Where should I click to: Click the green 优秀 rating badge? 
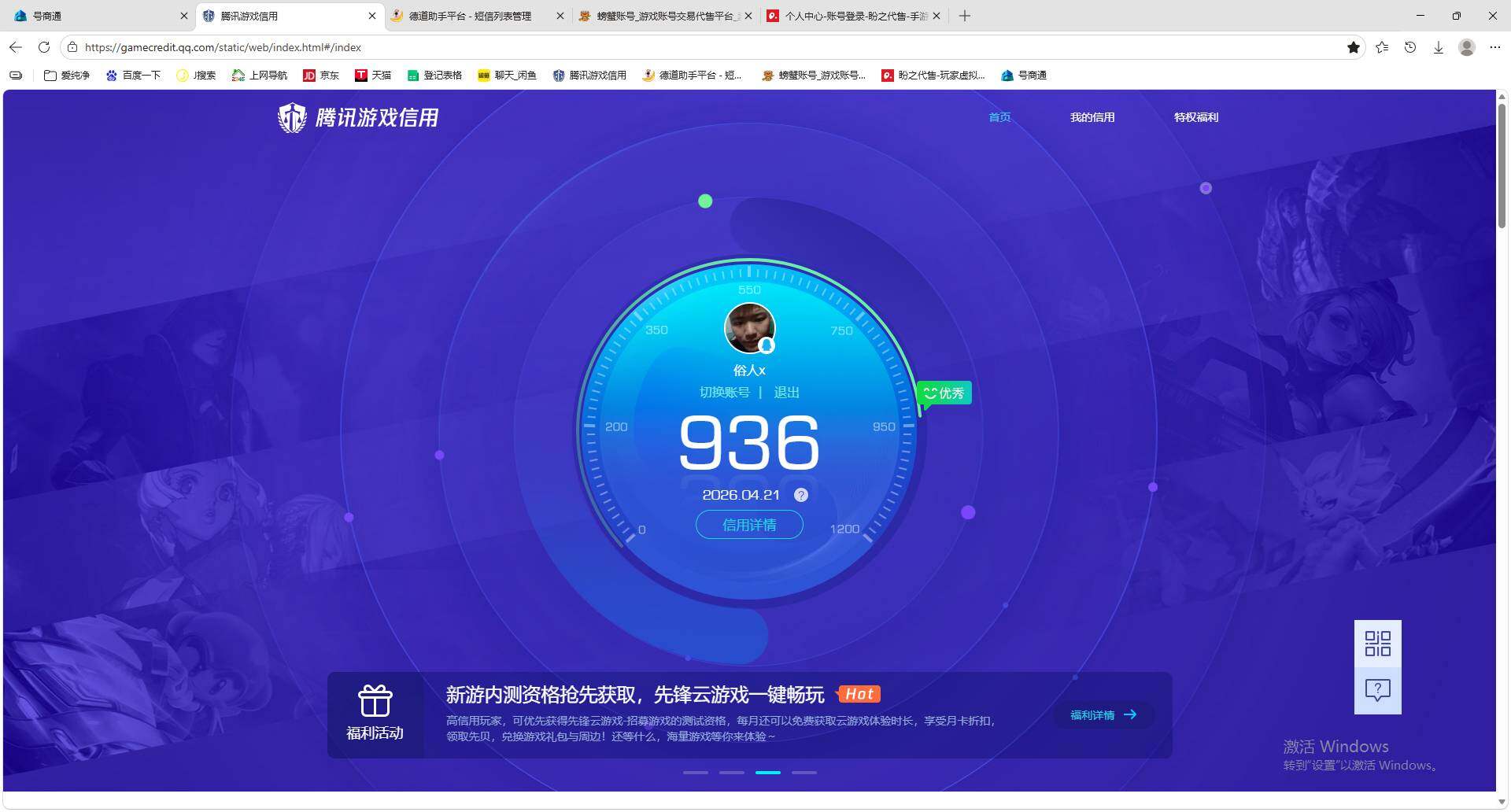coord(944,393)
